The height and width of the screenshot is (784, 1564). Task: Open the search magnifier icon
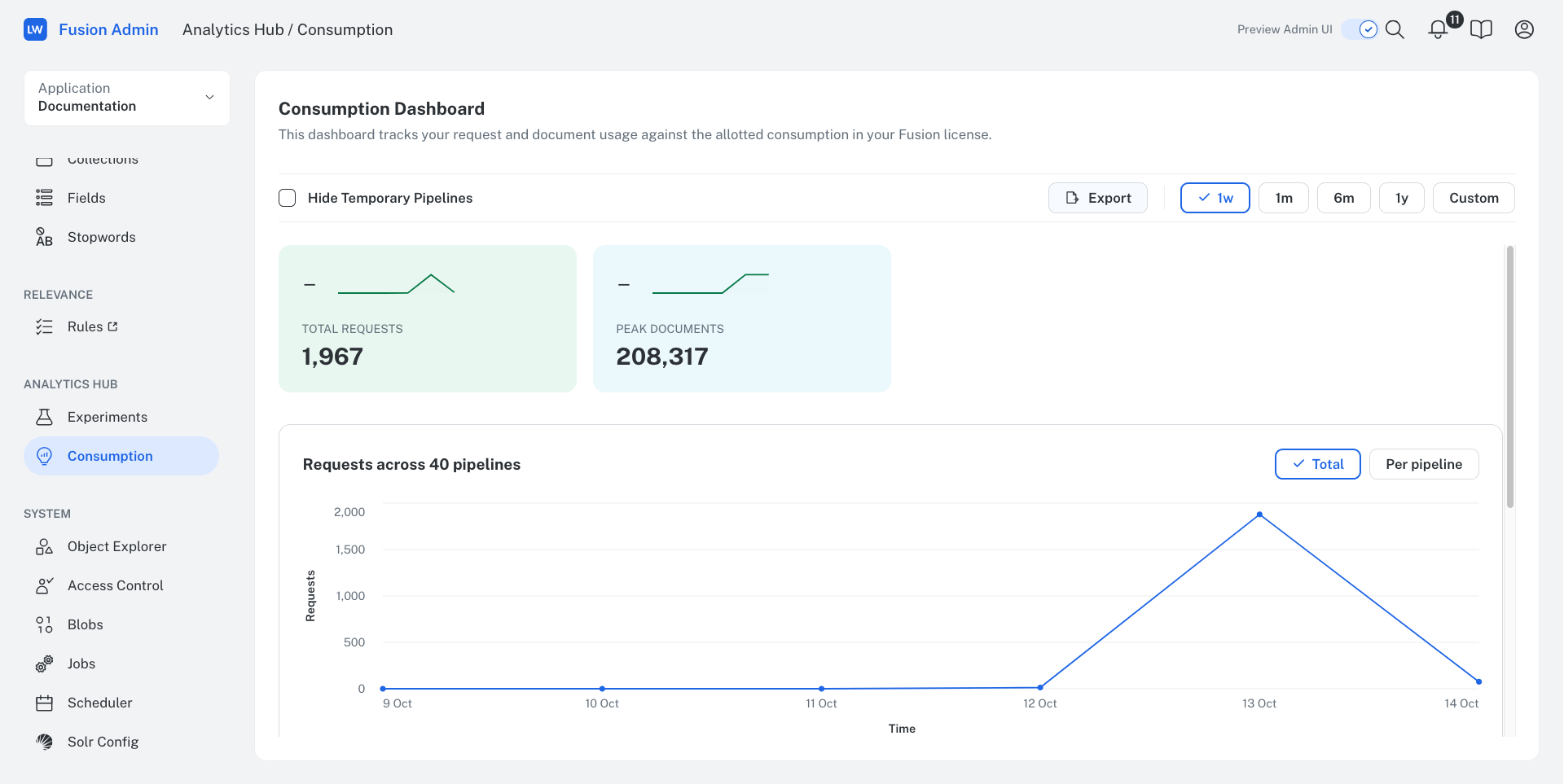point(1395,29)
